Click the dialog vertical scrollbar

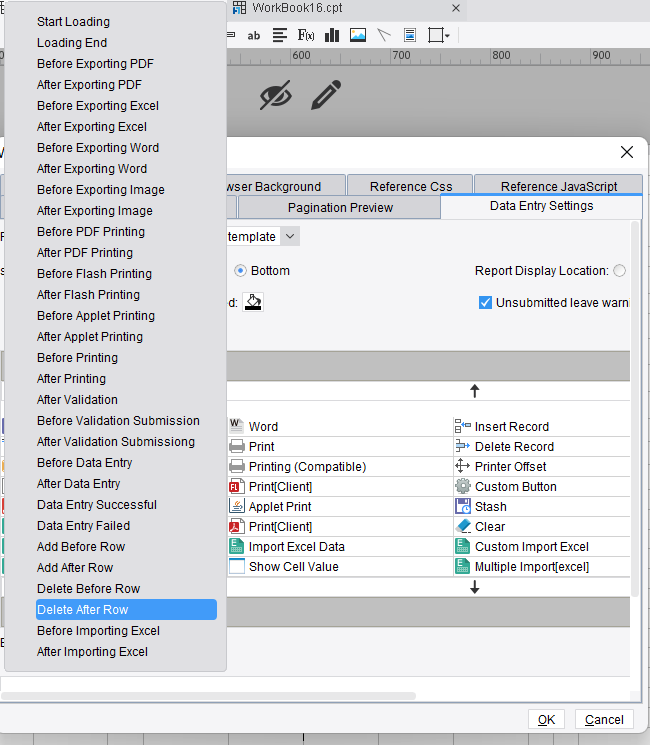coord(635,409)
